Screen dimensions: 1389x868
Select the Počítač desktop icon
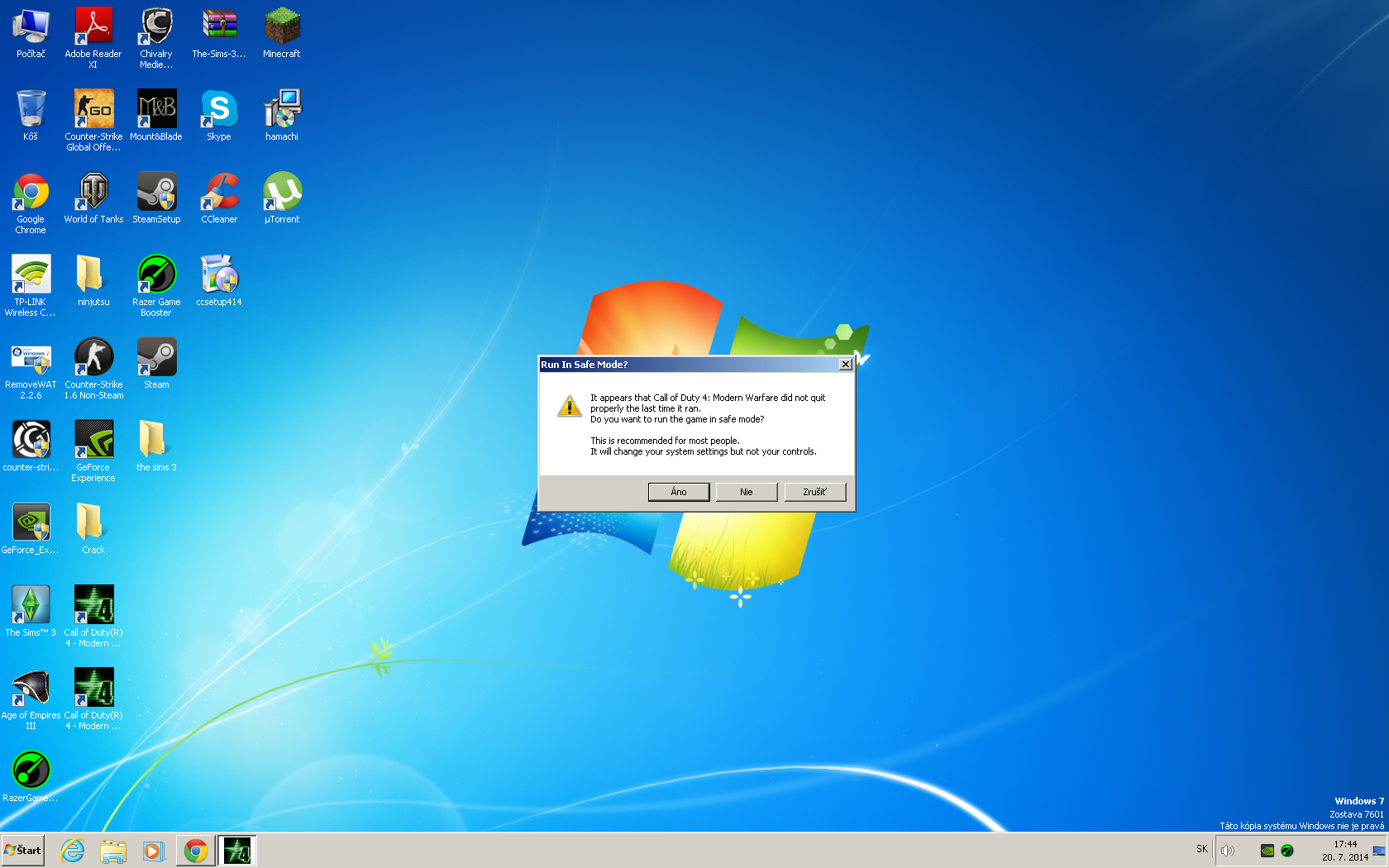(x=31, y=34)
